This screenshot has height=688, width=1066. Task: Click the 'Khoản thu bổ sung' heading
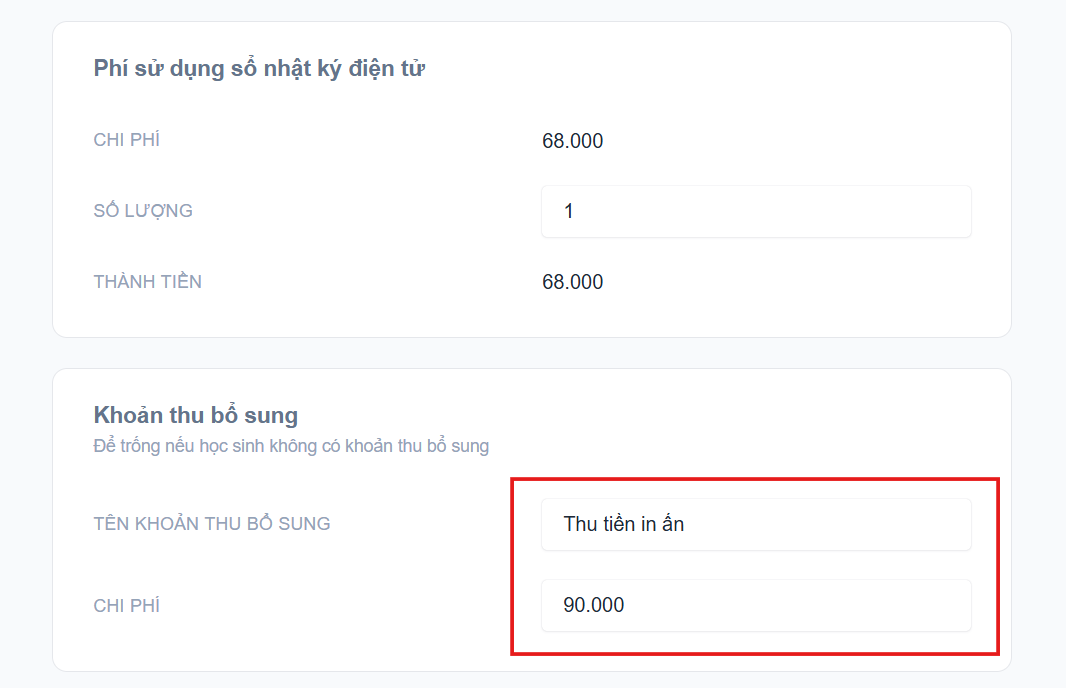(x=196, y=415)
